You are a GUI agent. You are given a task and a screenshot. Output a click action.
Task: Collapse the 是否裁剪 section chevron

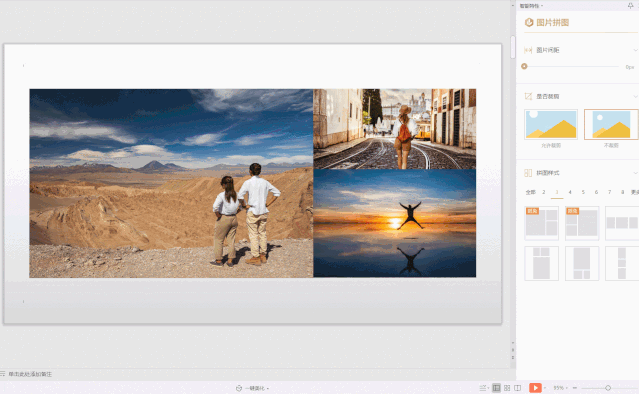(635, 97)
